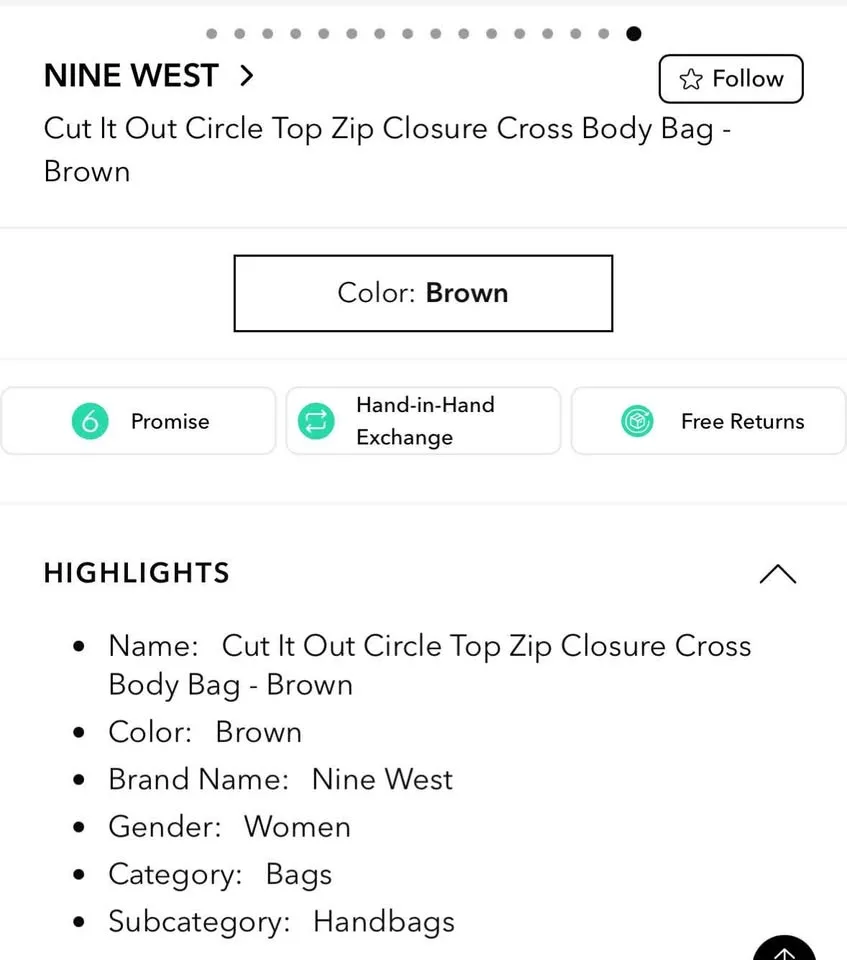847x960 pixels.
Task: Click the scroll-to-top arrow at bottom right
Action: coord(784,950)
